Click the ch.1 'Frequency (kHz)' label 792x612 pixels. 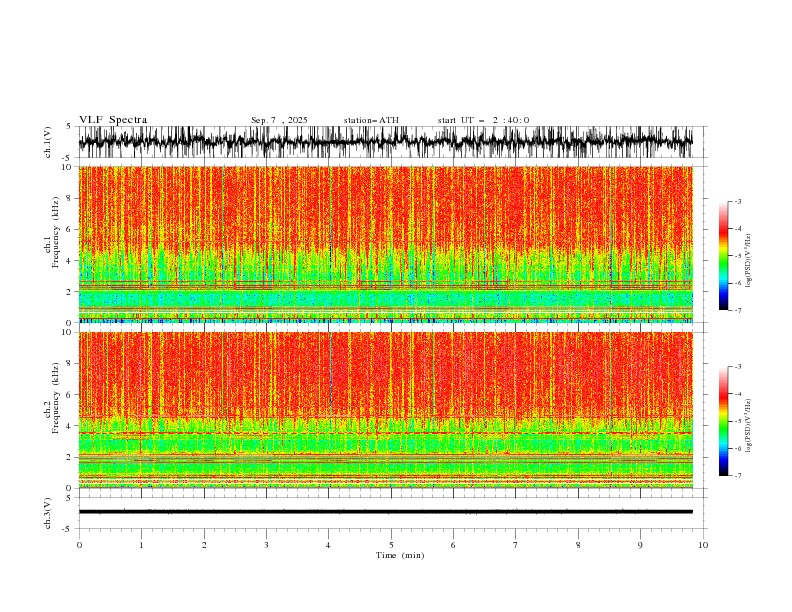pyautogui.click(x=56, y=233)
